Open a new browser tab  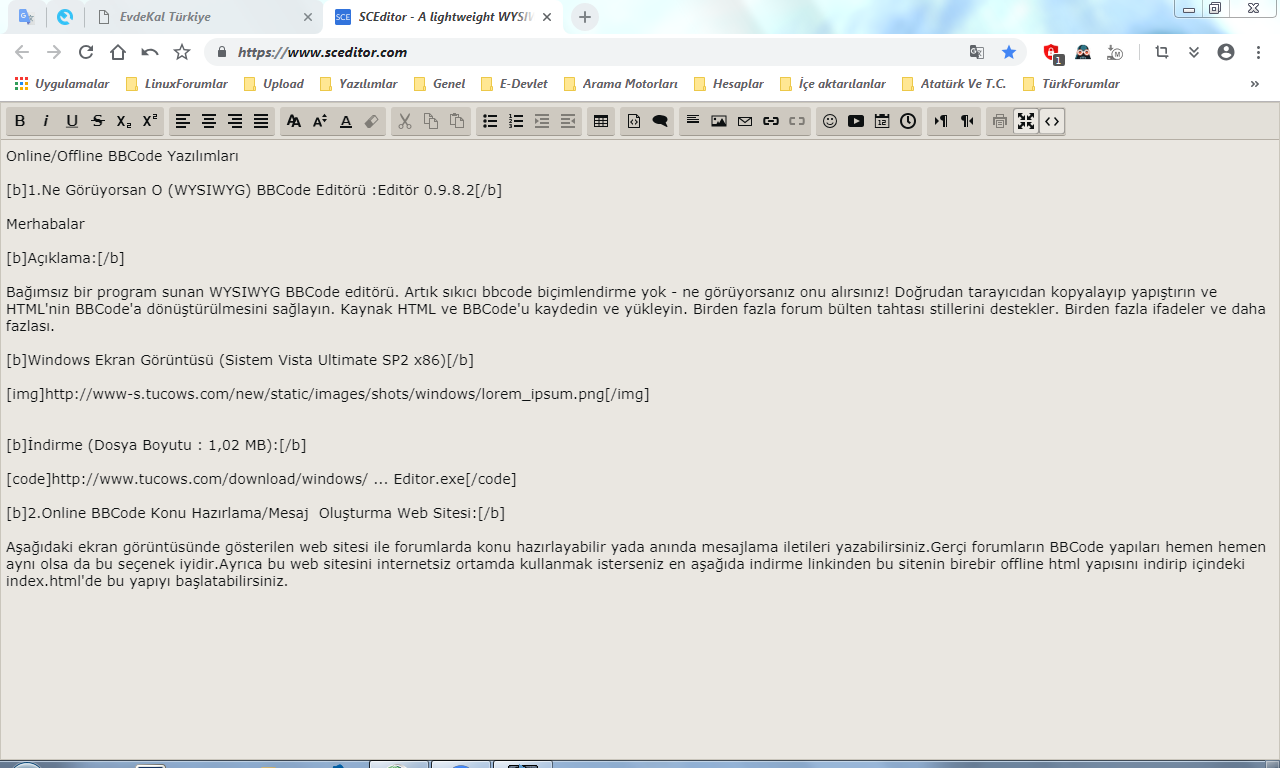[x=585, y=17]
